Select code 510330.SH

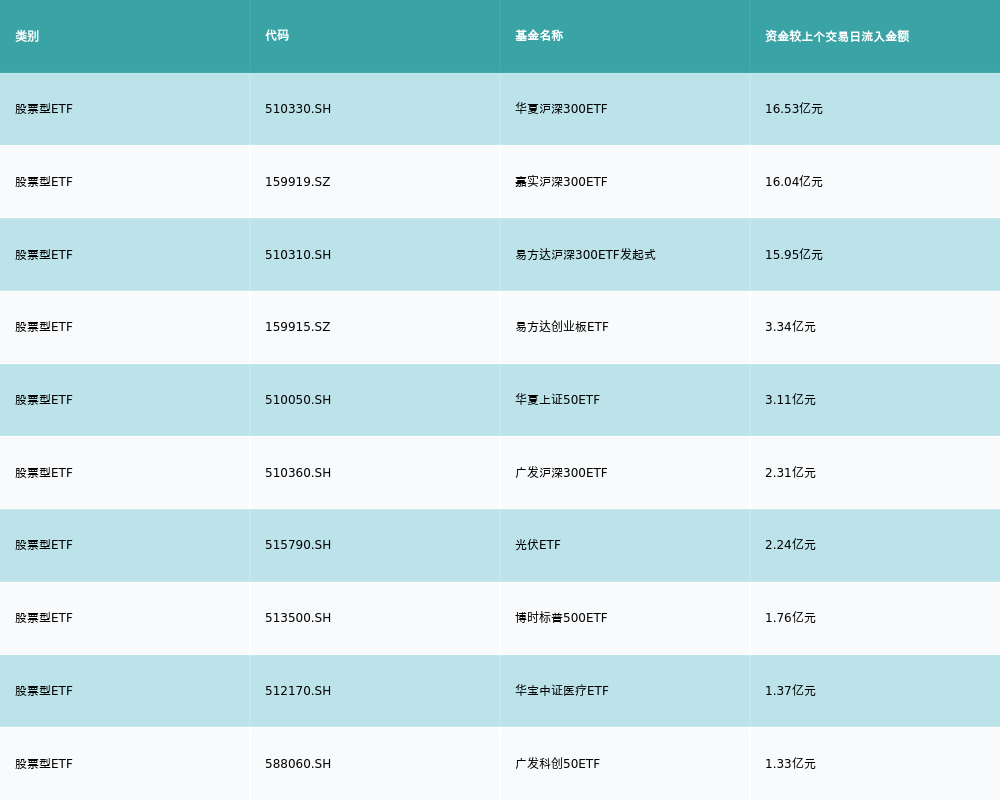tap(298, 109)
